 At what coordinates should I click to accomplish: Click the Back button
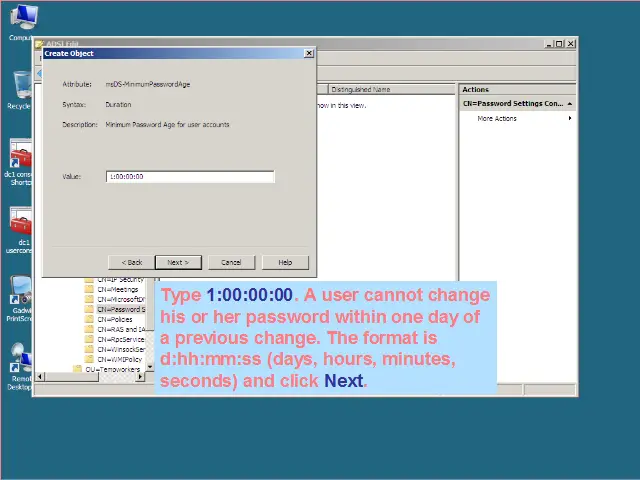(132, 262)
